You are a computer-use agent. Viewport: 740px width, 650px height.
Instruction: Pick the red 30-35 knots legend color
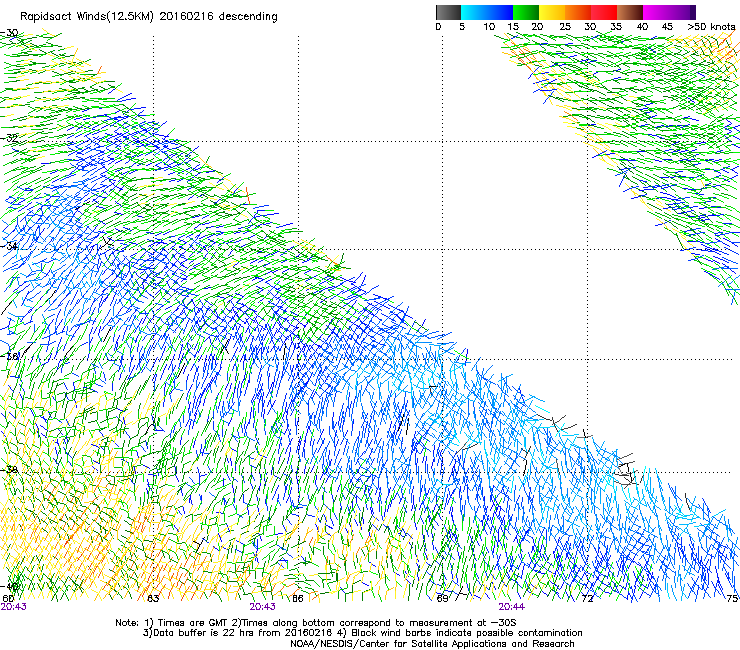pyautogui.click(x=604, y=12)
